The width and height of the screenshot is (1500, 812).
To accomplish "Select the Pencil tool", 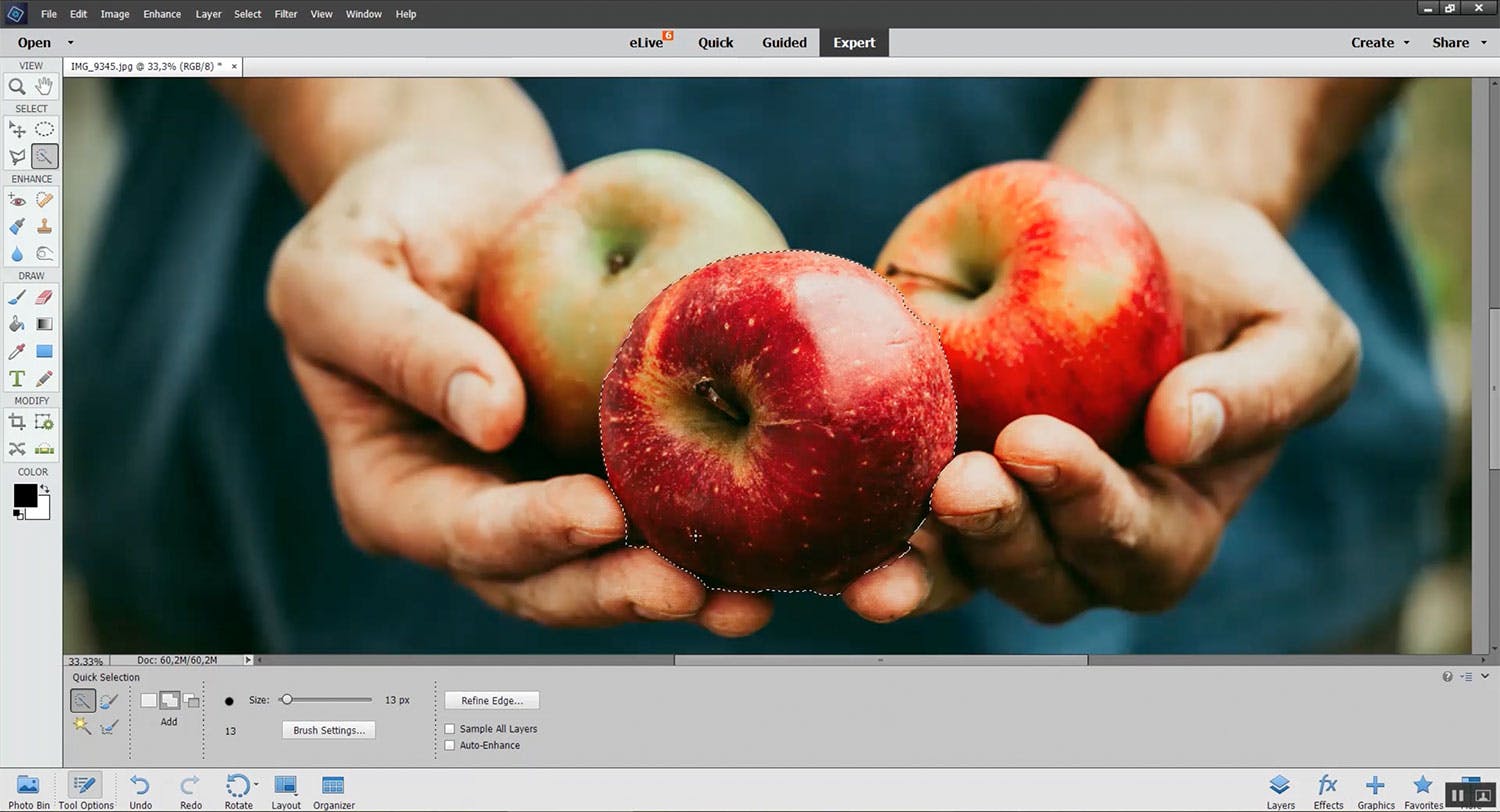I will point(44,379).
